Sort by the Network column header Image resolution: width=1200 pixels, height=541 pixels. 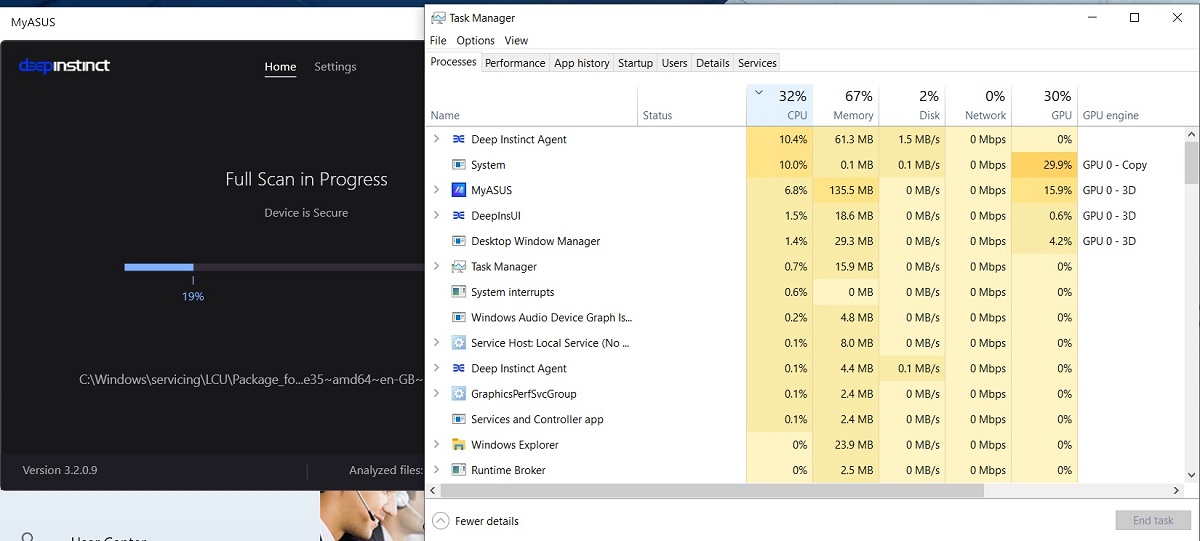[x=978, y=106]
